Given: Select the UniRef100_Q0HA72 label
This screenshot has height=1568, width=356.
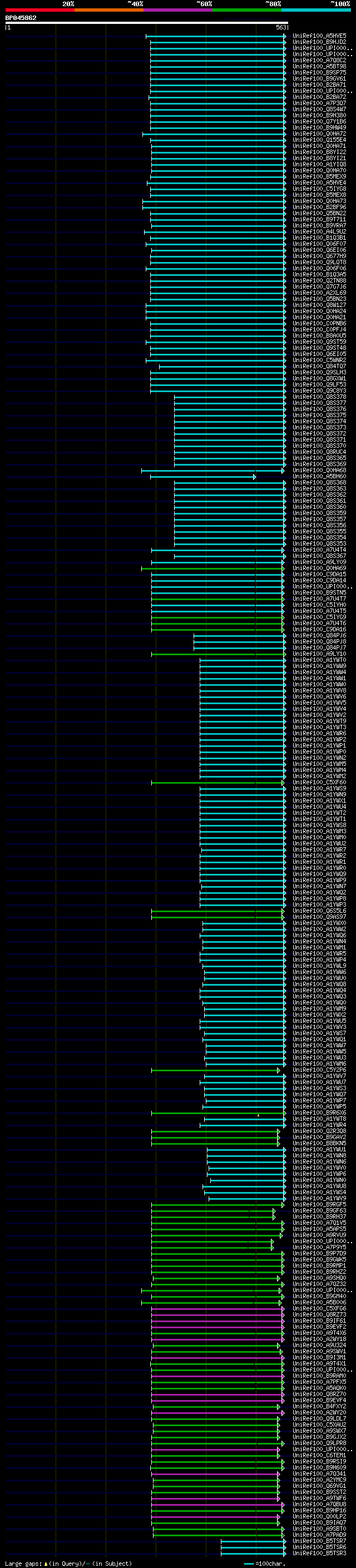Looking at the screenshot, I should (319, 134).
